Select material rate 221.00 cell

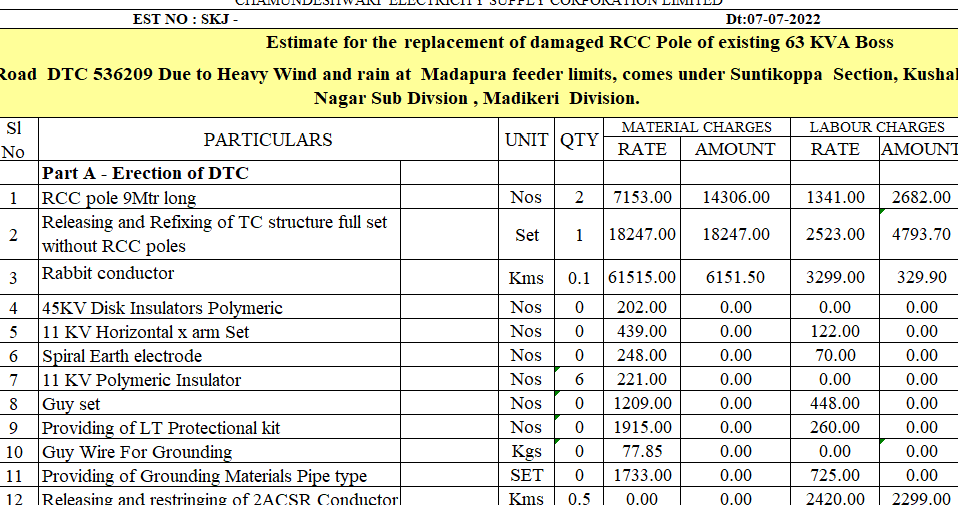[x=642, y=379]
